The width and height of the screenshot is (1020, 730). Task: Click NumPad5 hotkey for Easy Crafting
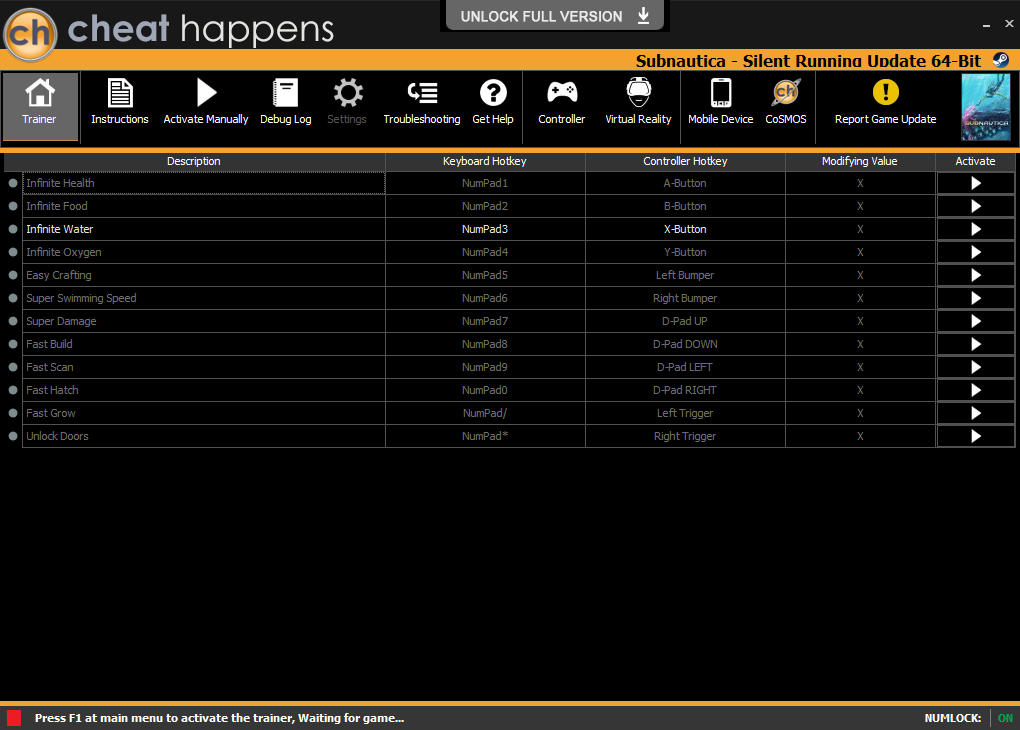click(485, 275)
